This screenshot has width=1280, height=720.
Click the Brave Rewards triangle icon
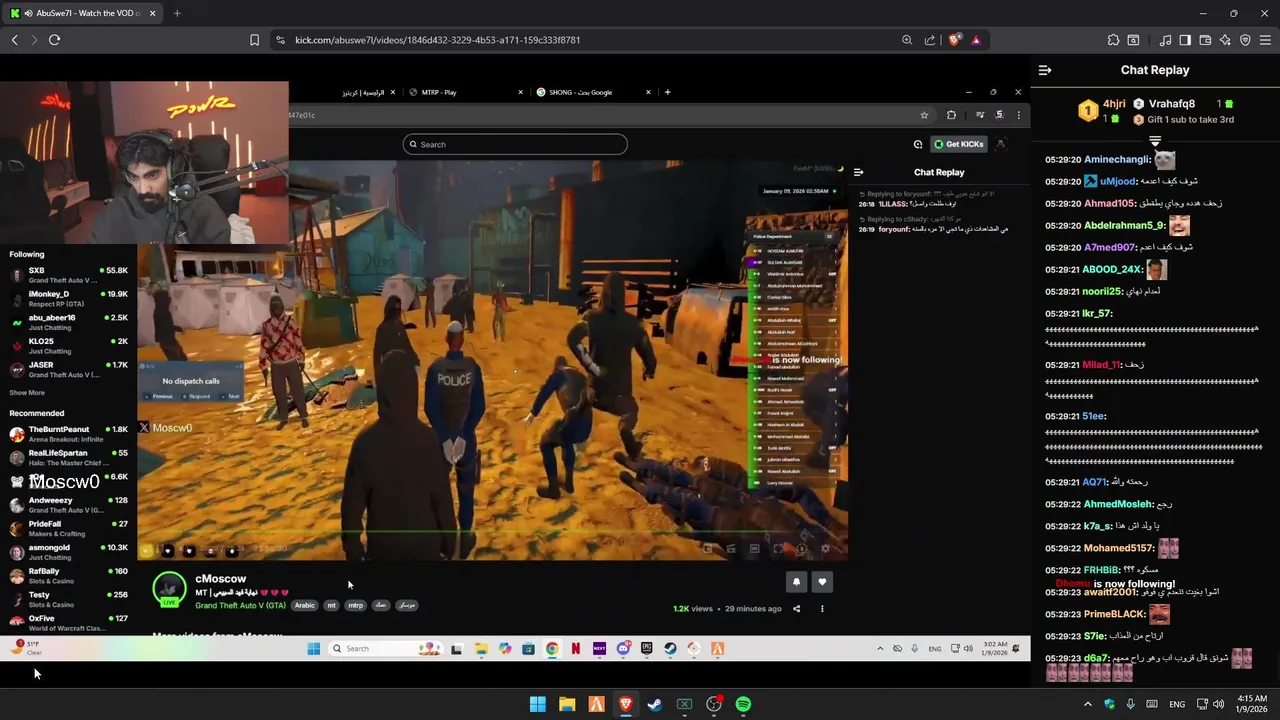point(976,40)
